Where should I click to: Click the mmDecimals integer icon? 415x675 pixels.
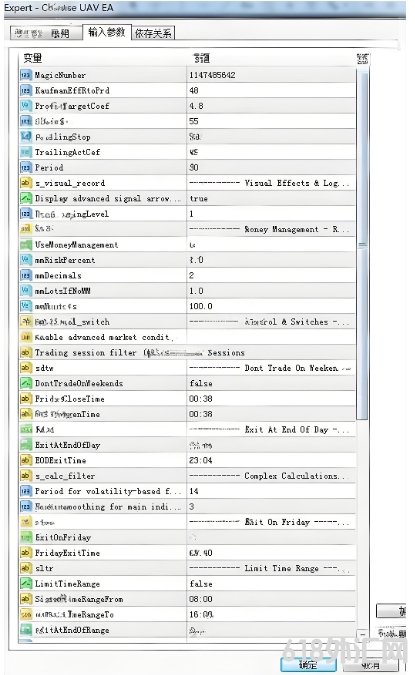(x=26, y=276)
